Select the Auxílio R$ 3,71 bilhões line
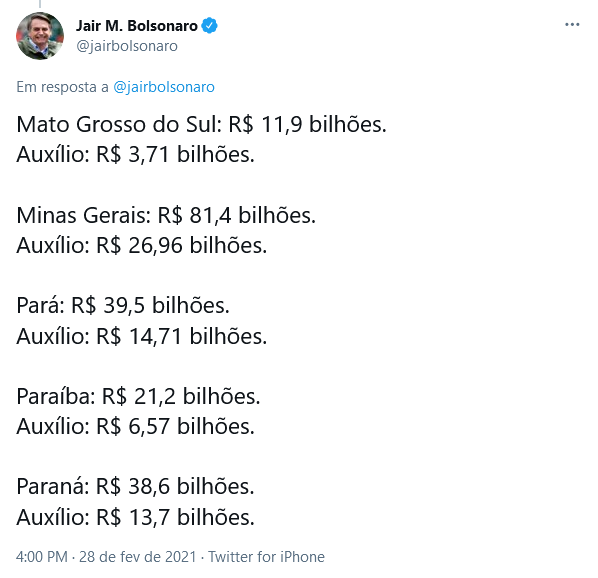598x578 pixels. pos(135,154)
